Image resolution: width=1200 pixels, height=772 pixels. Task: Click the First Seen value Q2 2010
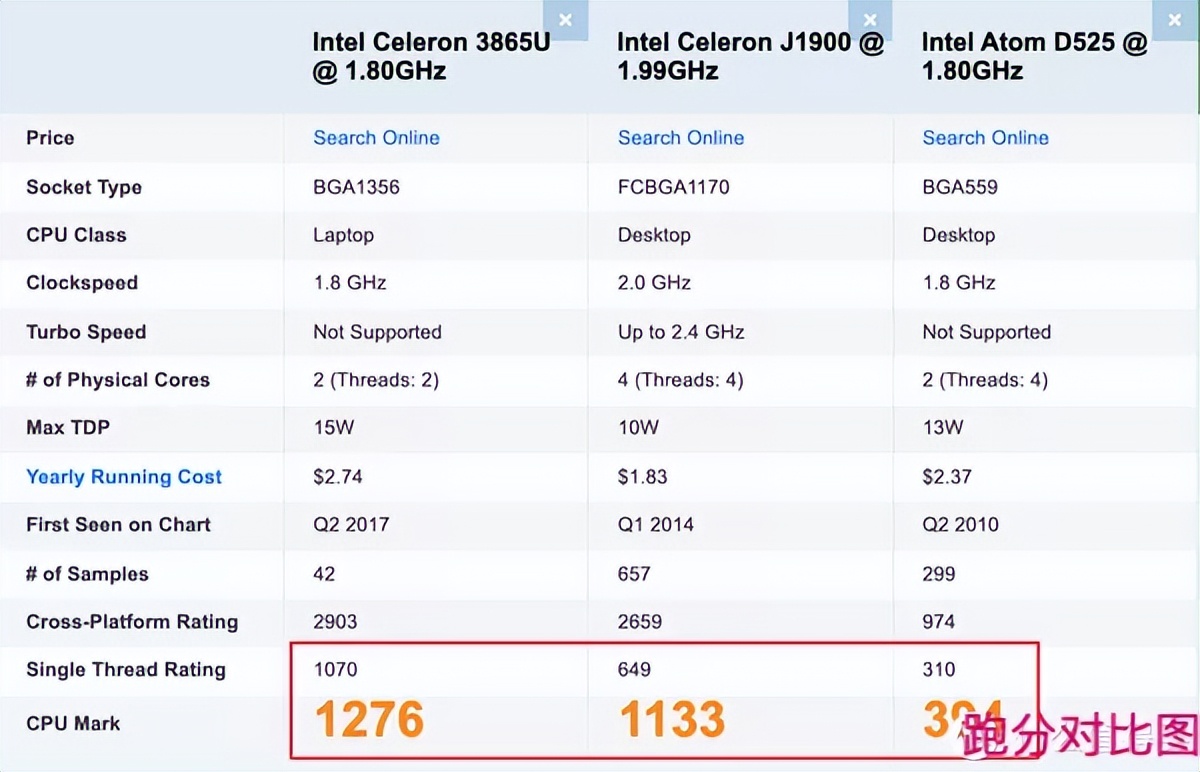[x=960, y=524]
